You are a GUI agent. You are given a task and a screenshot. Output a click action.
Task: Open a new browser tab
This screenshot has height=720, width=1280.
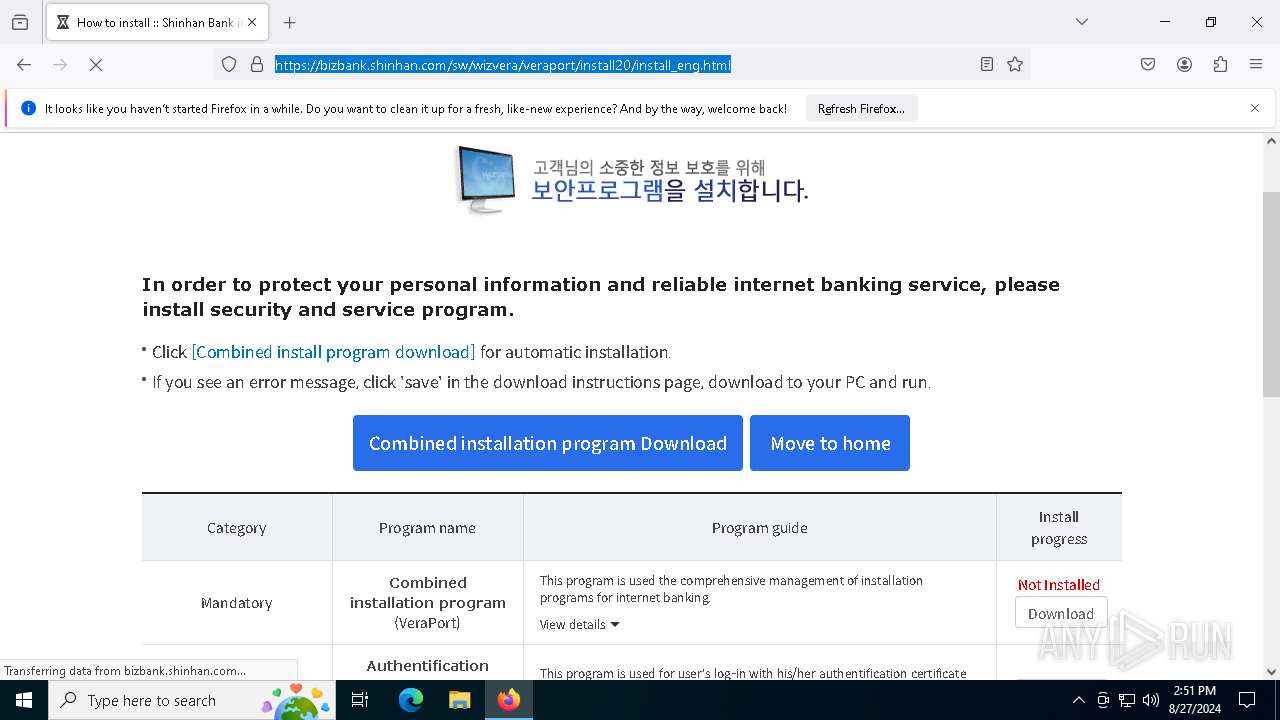(290, 22)
